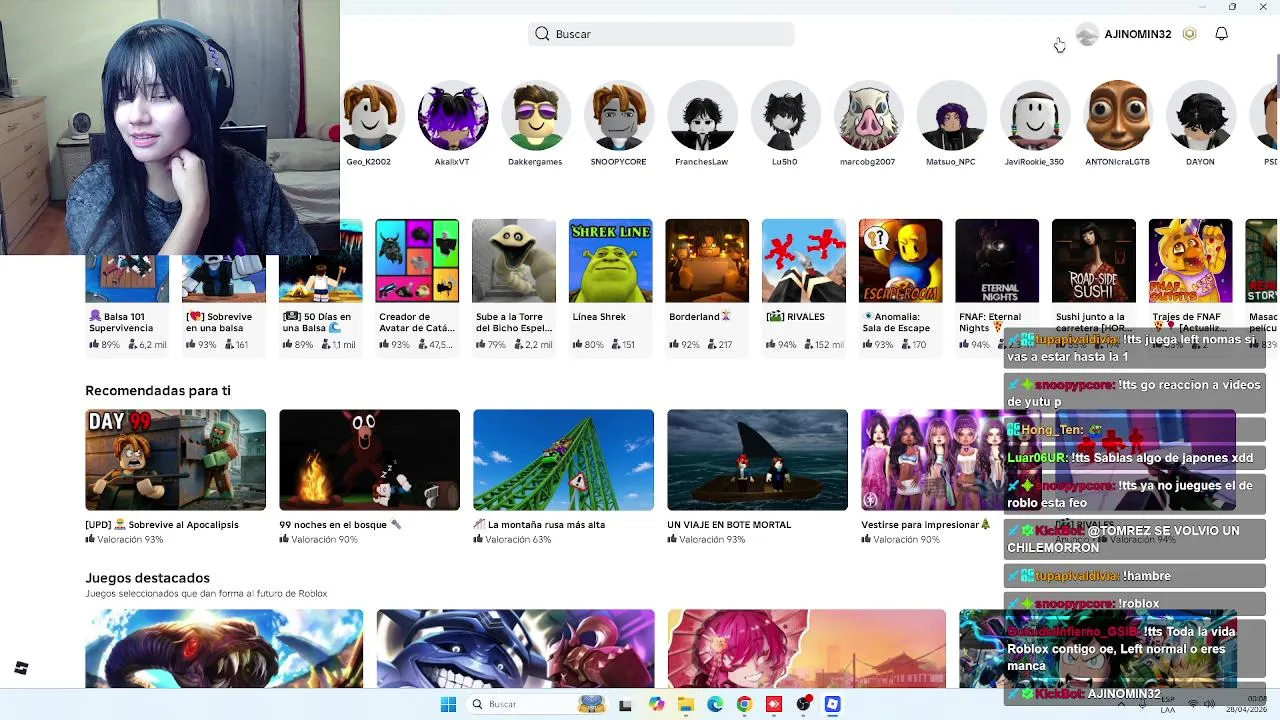Image resolution: width=1280 pixels, height=720 pixels.
Task: Click the Juegos destacados heading
Action: 147,578
